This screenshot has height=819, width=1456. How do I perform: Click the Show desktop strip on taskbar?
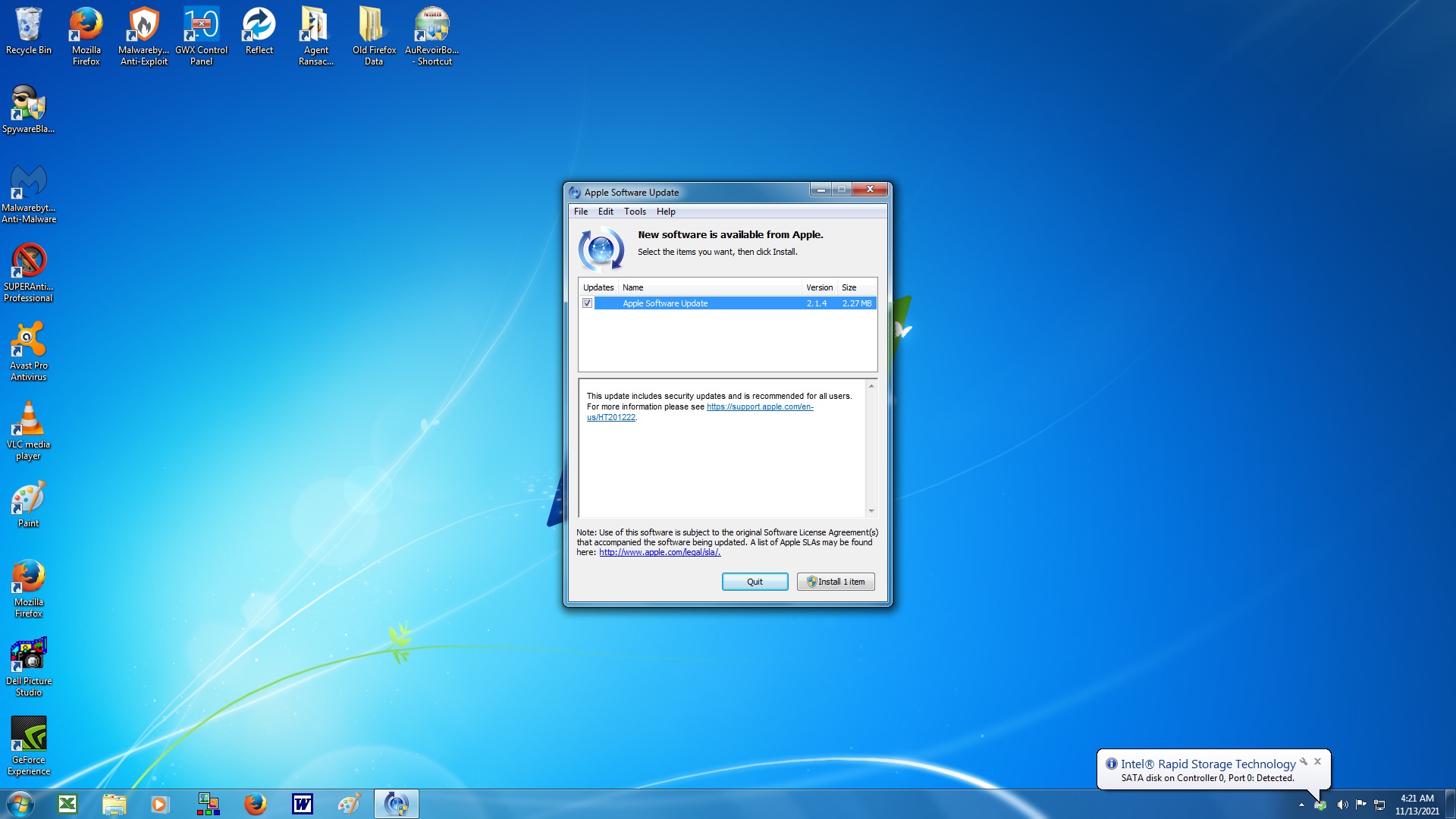coord(1451,804)
